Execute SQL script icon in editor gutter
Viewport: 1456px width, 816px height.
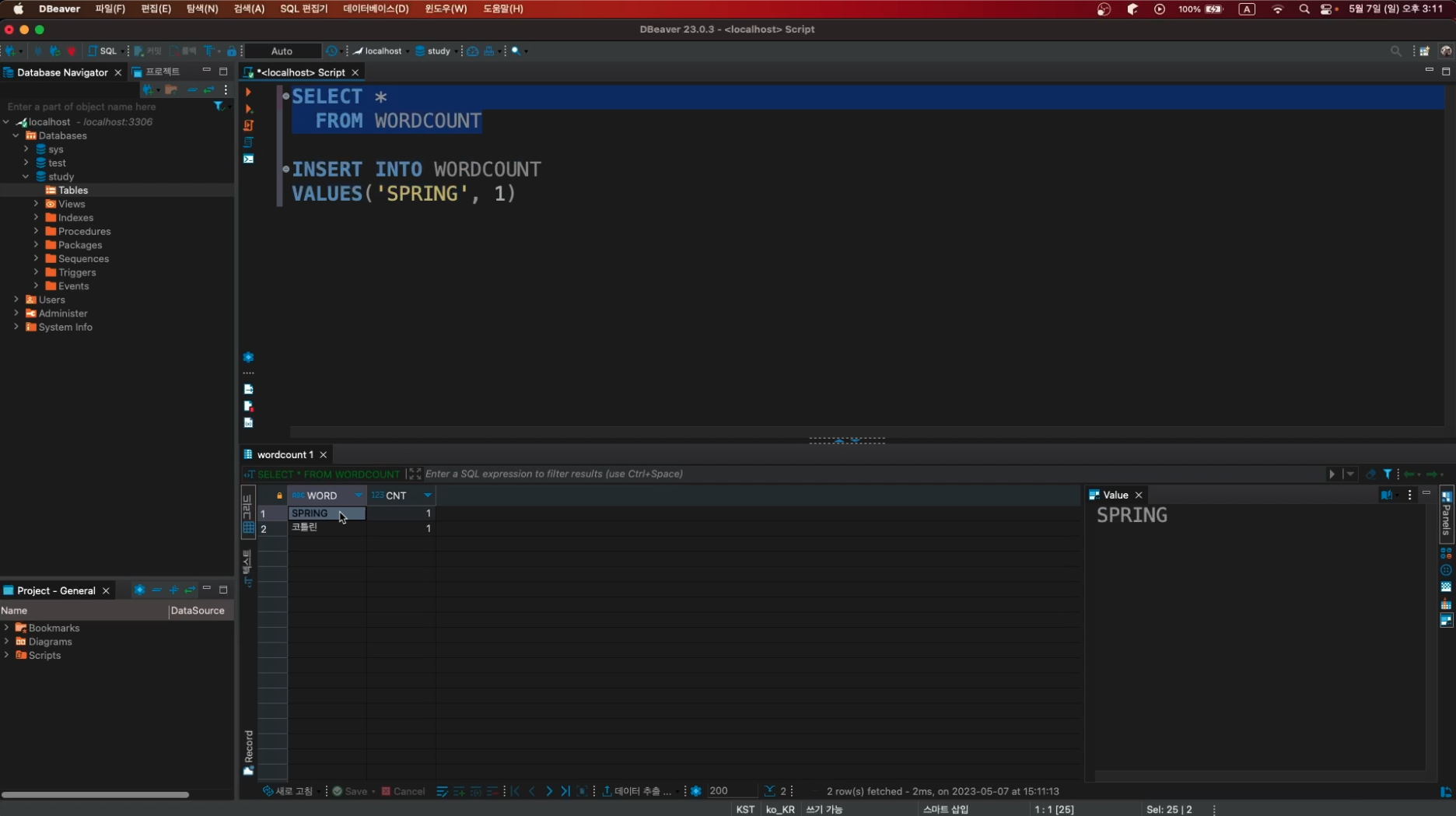click(248, 125)
